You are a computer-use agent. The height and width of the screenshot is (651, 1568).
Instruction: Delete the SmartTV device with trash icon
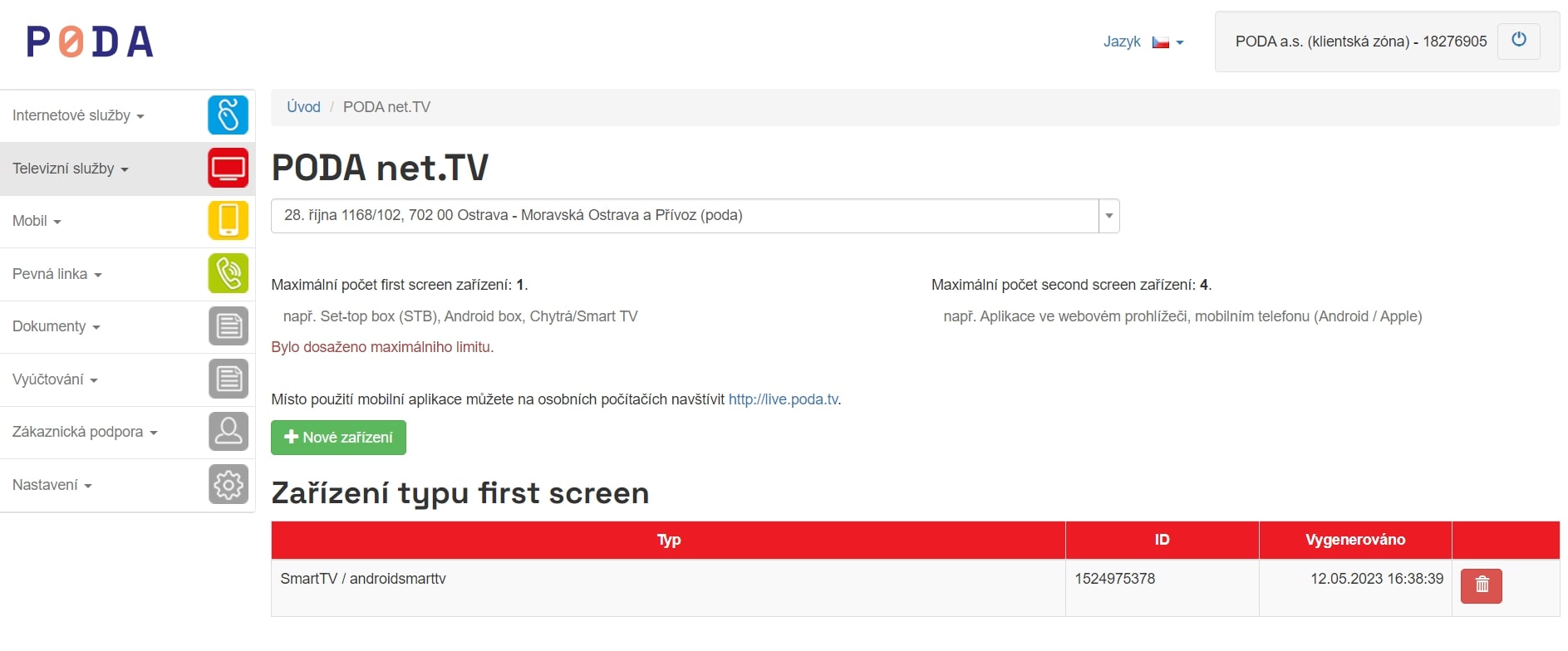1481,585
